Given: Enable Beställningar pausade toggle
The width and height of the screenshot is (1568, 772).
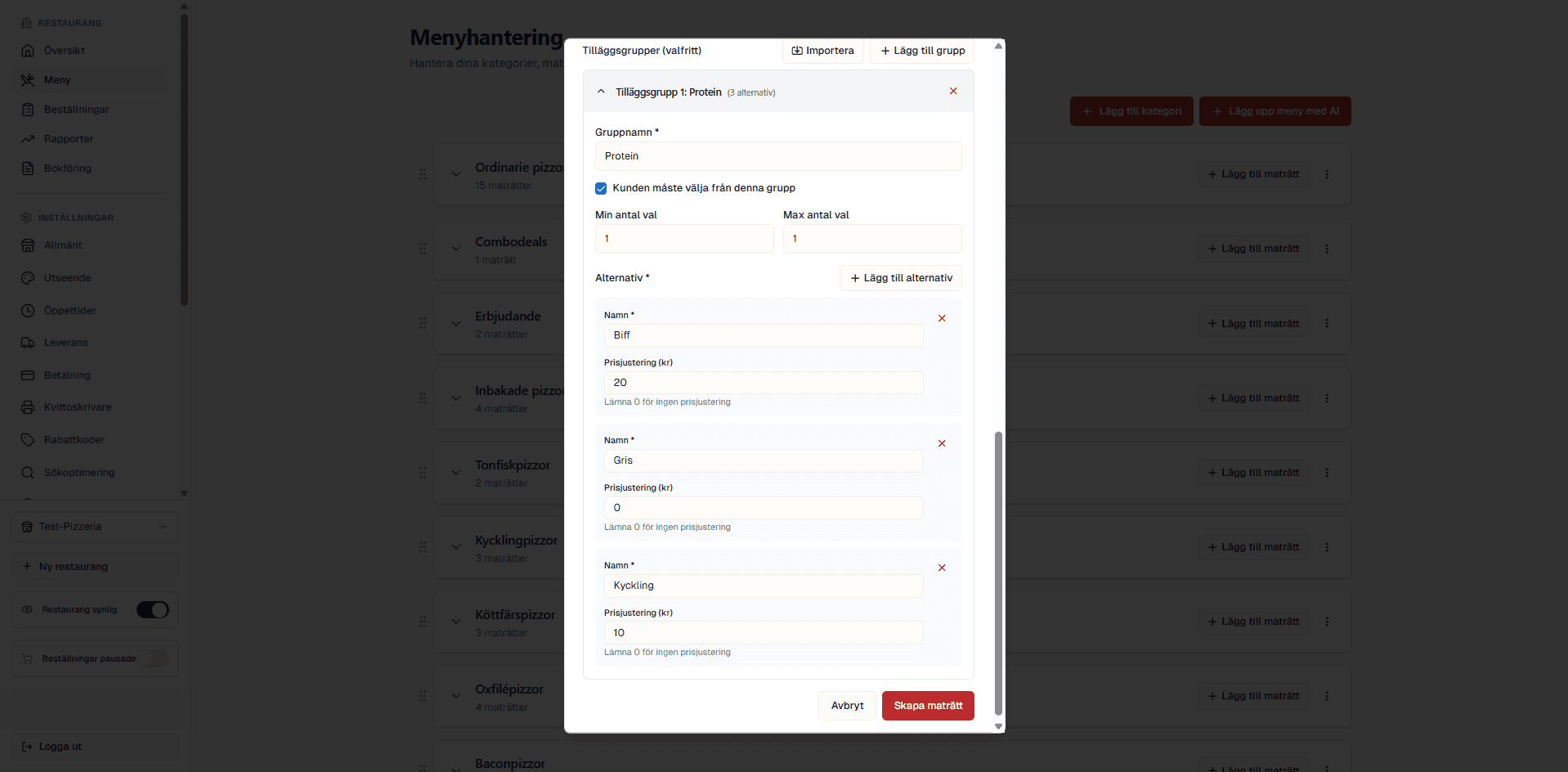Looking at the screenshot, I should [x=153, y=659].
